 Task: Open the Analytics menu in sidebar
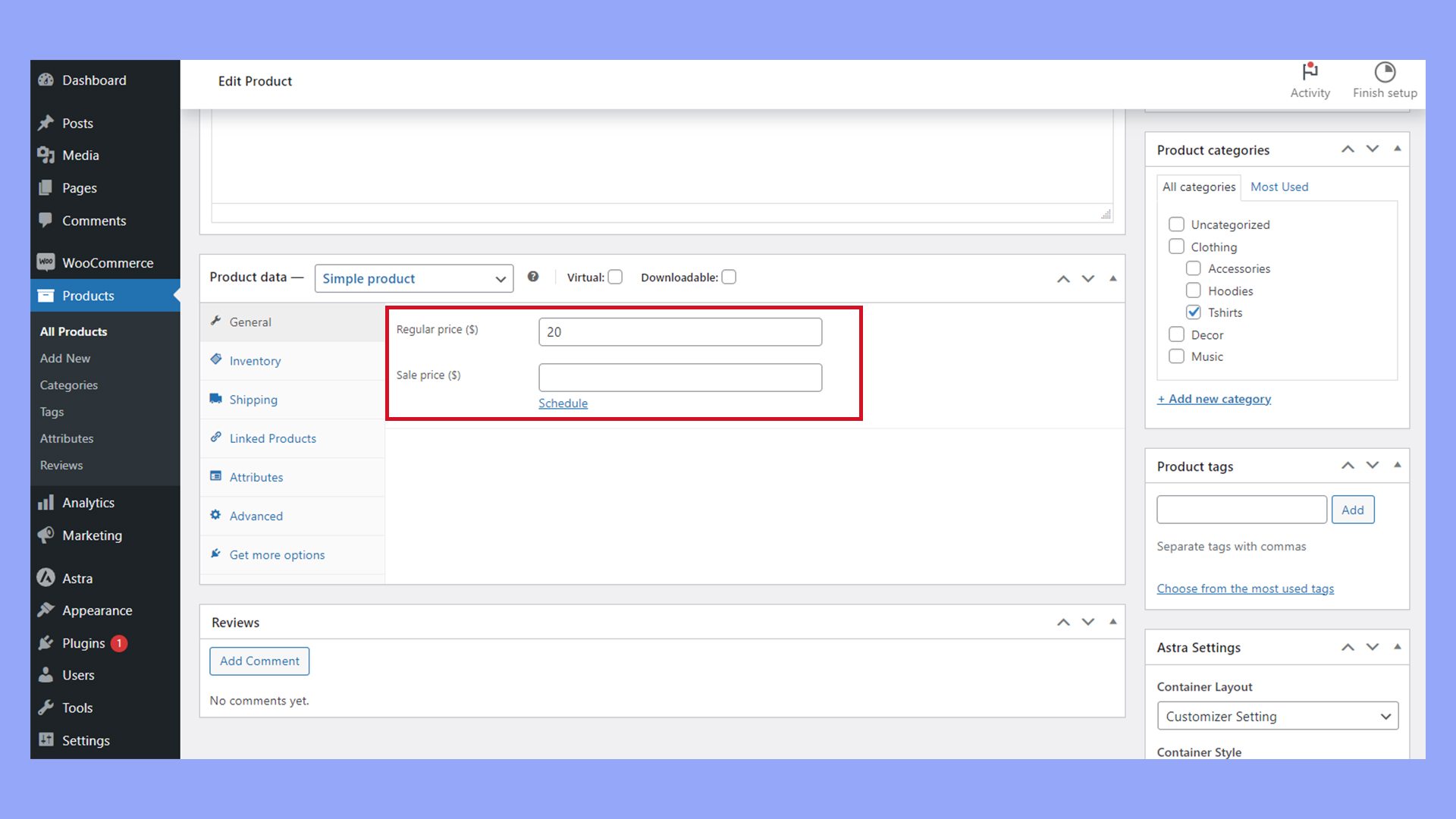click(x=88, y=503)
